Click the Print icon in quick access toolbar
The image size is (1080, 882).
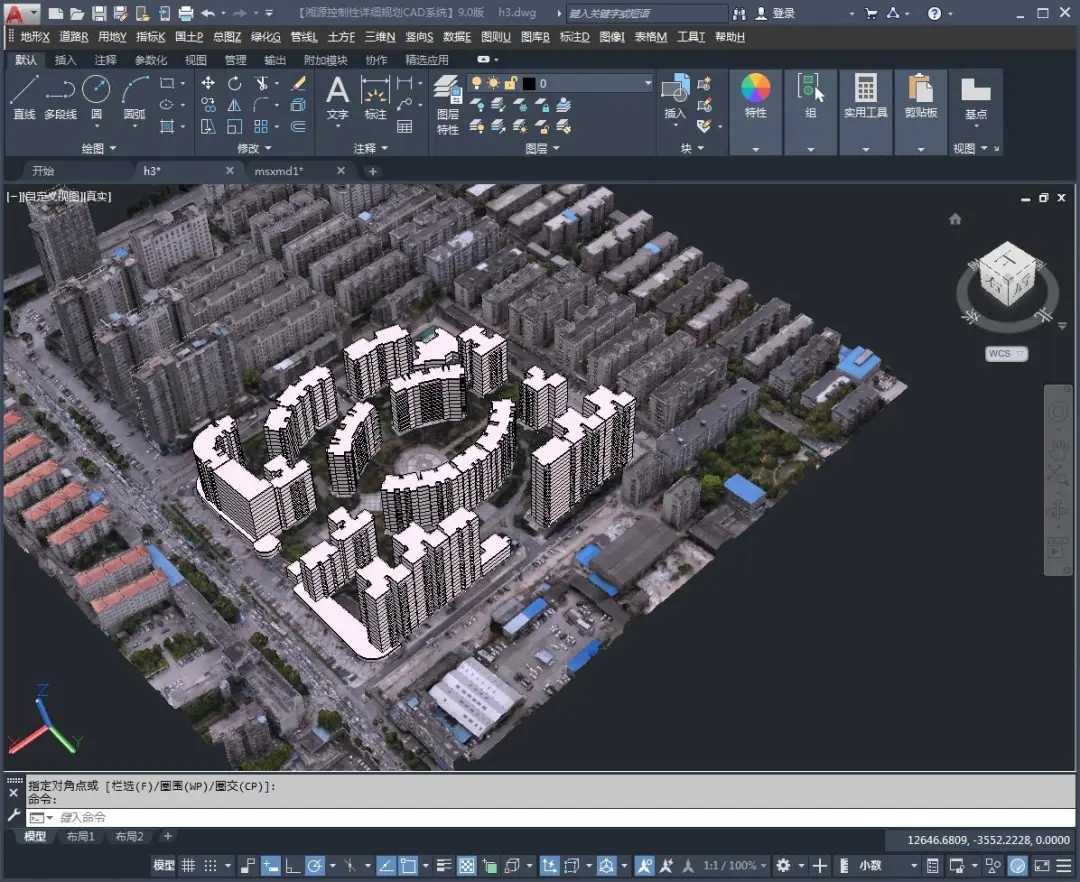186,13
